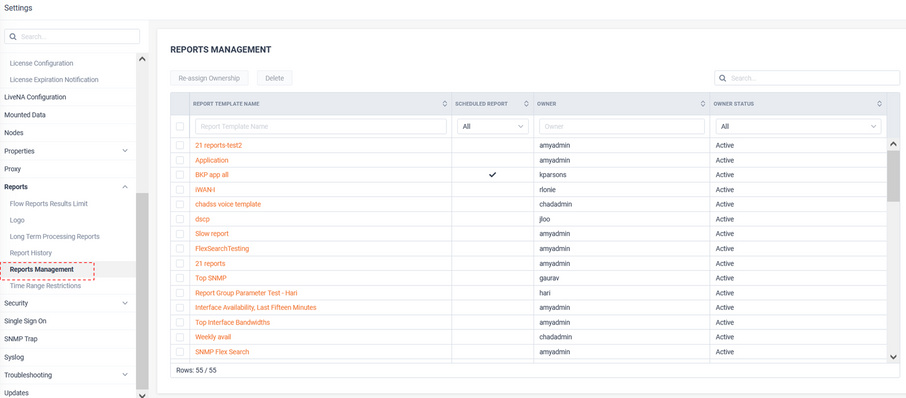Screen dimensions: 906x398
Task: Select the FlexSearchTesting row checkbox
Action: (180, 248)
